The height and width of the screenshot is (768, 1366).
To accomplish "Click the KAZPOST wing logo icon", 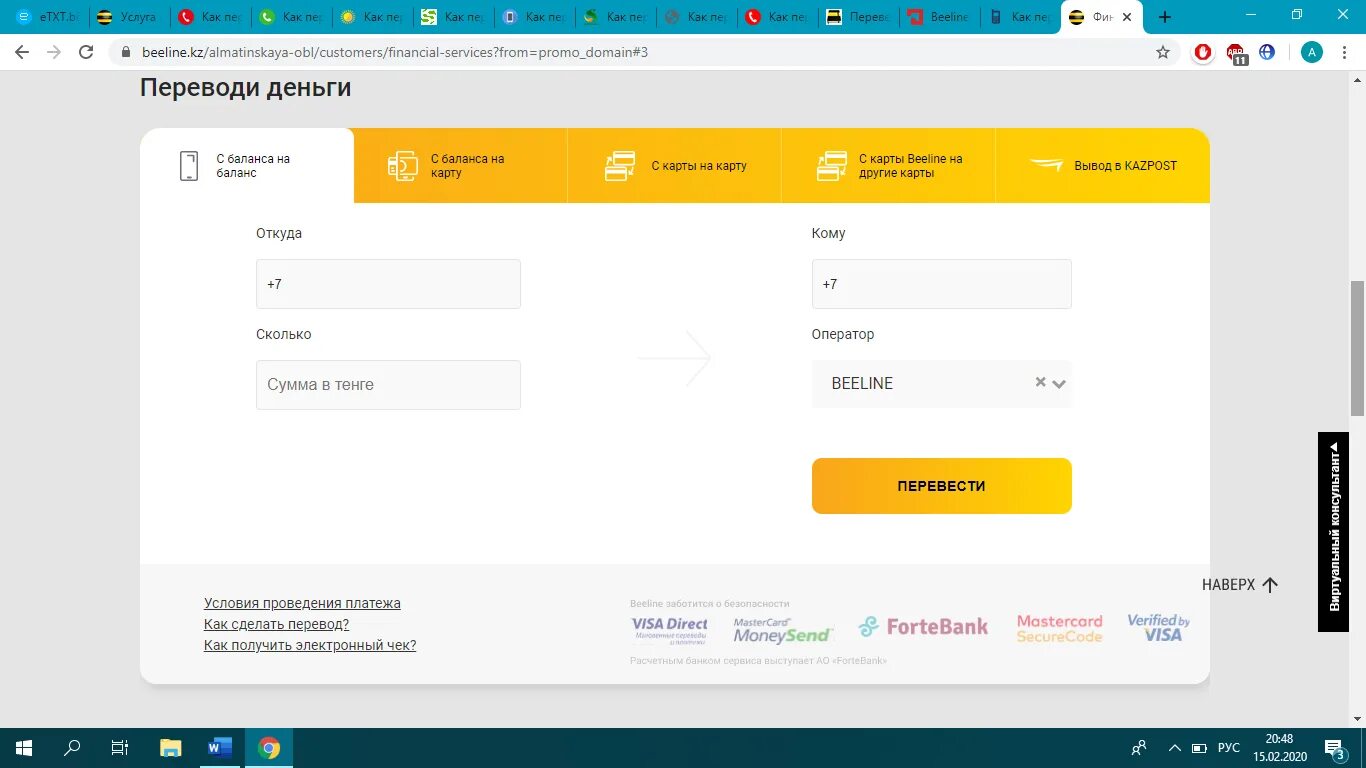I will [1046, 165].
